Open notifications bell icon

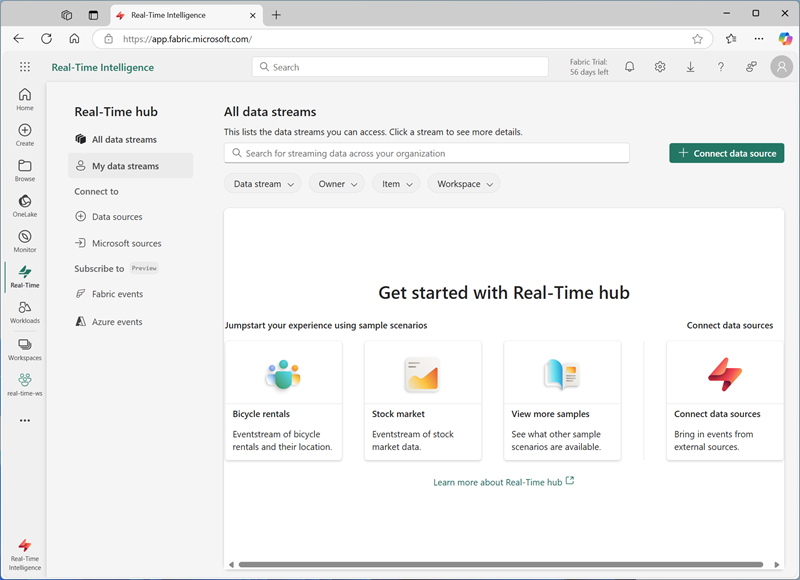tap(630, 67)
